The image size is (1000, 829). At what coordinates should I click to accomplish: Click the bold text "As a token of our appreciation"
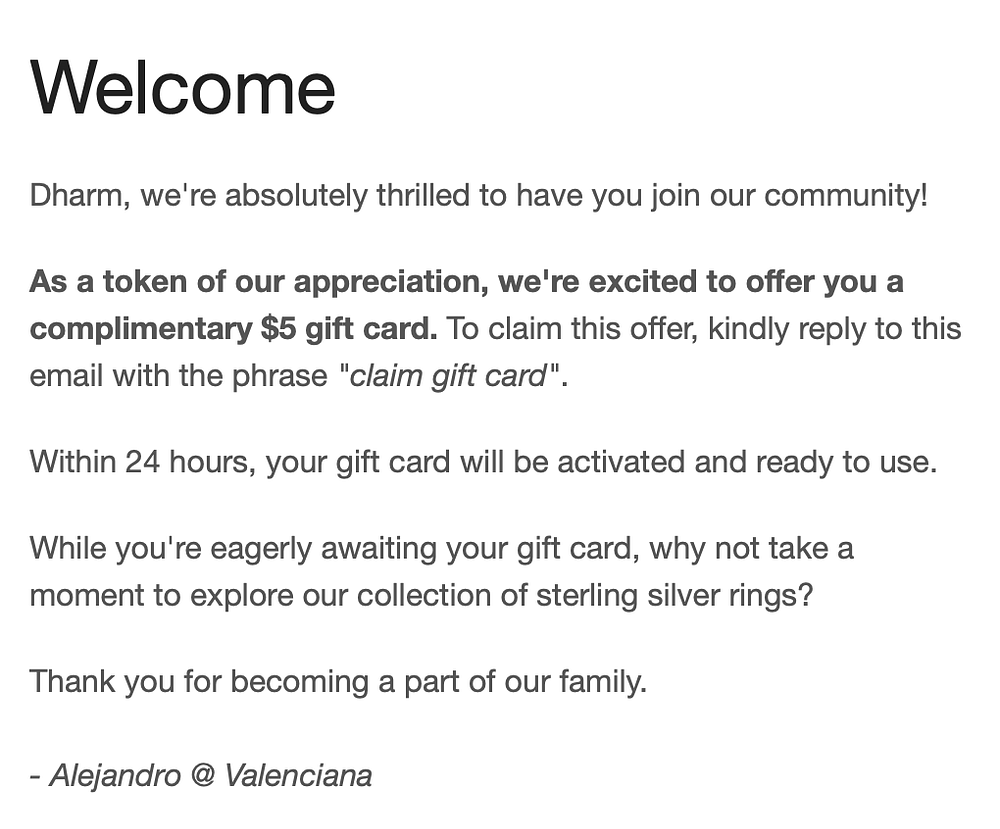(x=254, y=282)
